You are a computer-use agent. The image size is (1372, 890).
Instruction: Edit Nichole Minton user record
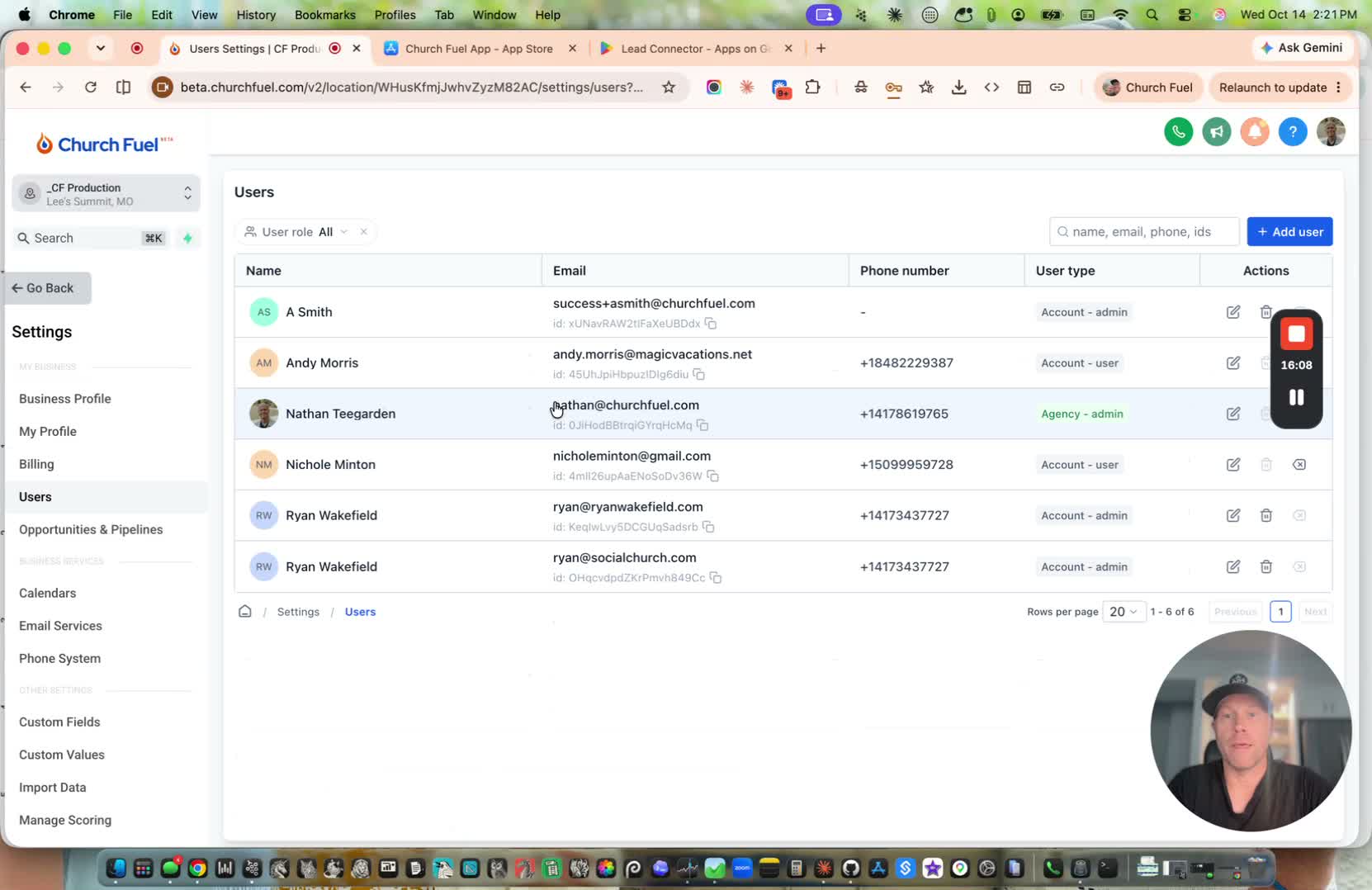[x=1232, y=465]
